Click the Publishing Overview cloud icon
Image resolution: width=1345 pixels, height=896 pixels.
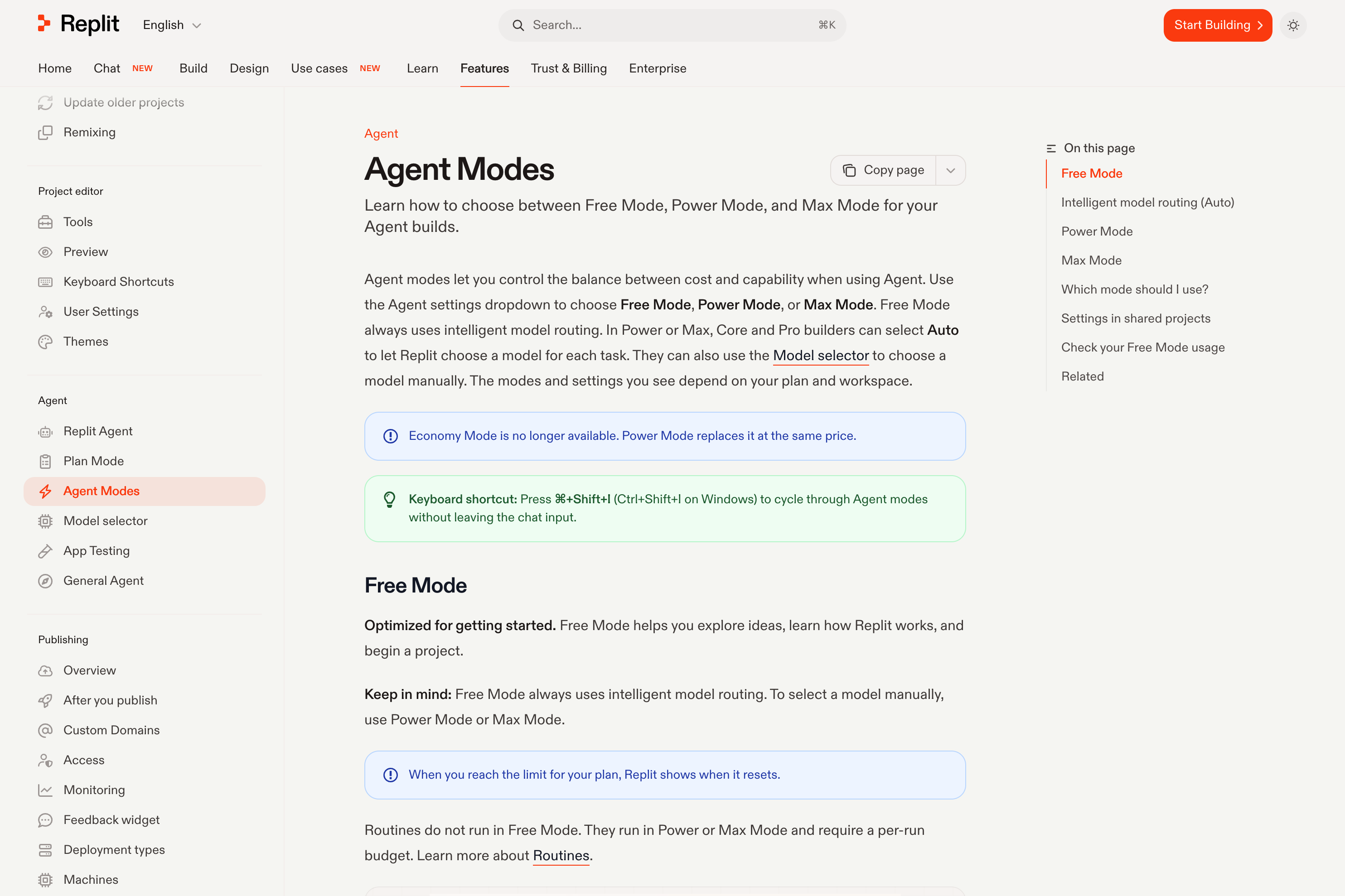[x=45, y=671]
